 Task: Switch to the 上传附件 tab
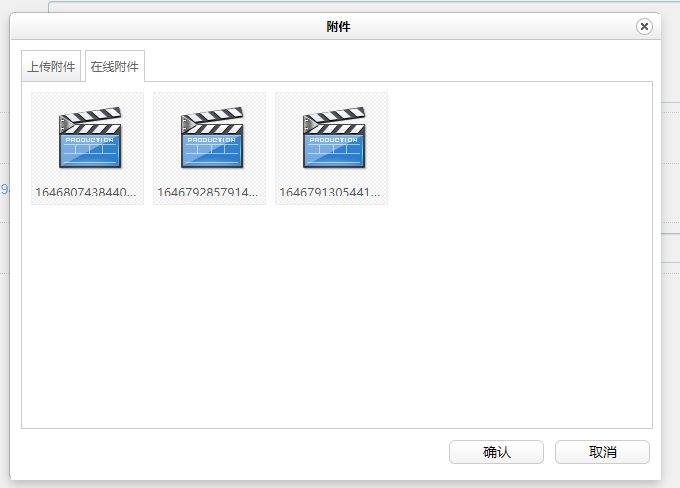click(51, 67)
